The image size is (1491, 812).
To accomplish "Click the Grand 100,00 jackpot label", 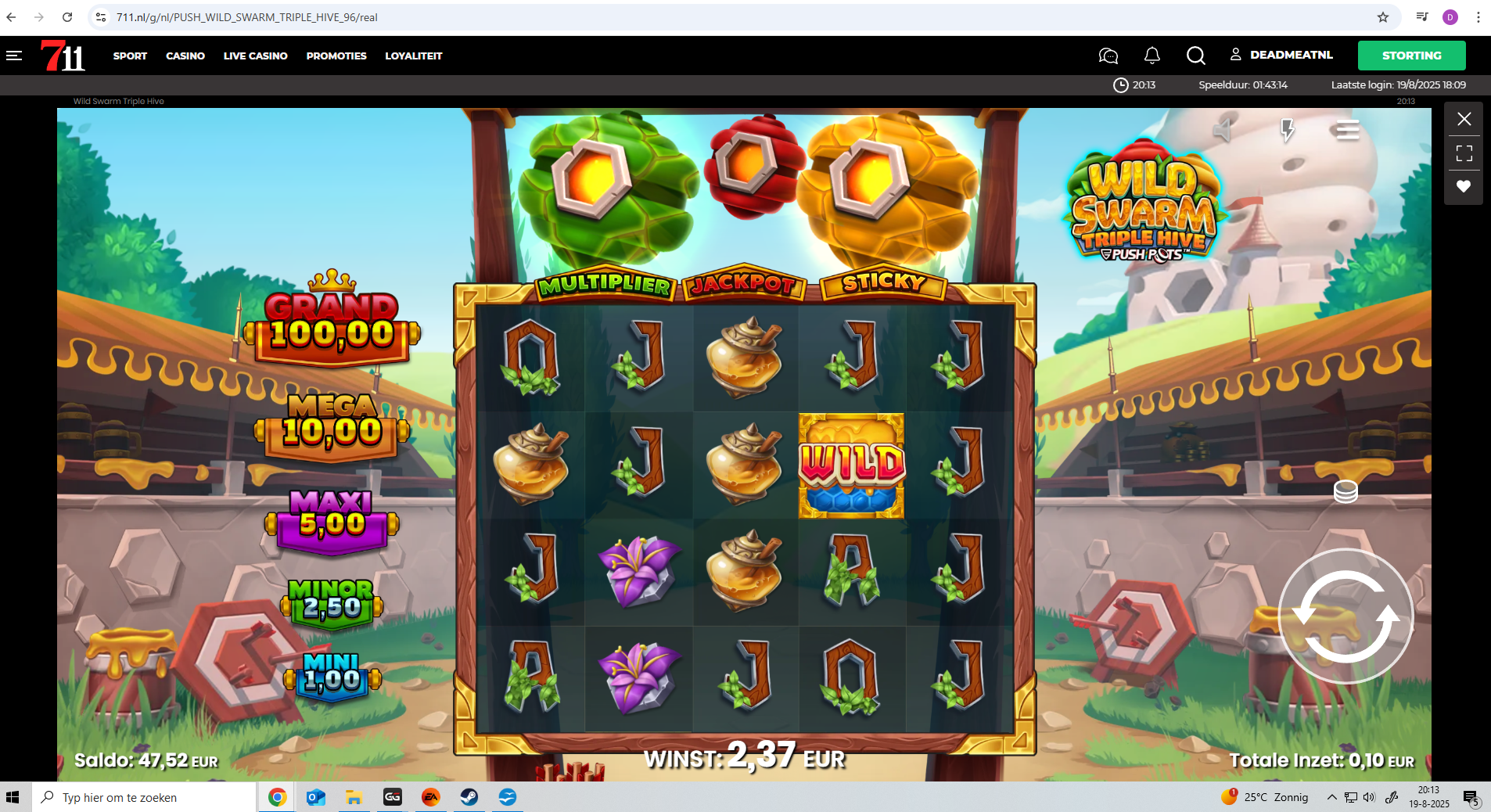I will pos(332,321).
